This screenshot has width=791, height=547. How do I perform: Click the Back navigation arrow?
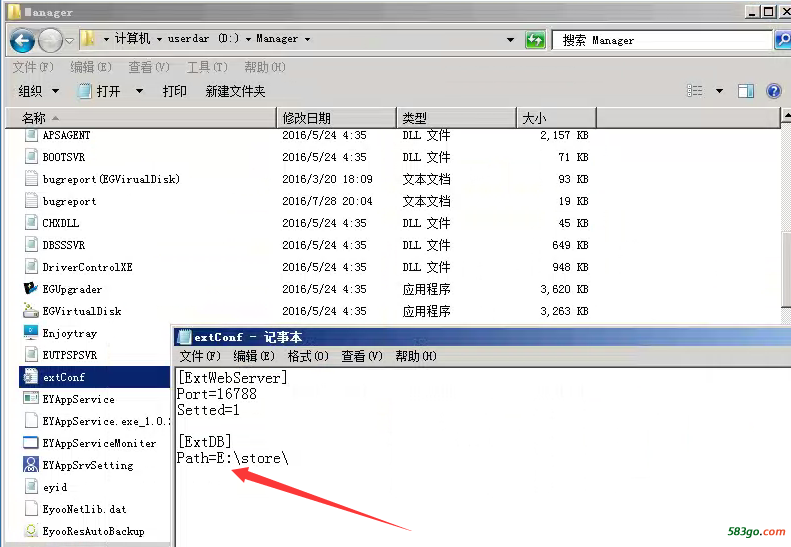[23, 41]
